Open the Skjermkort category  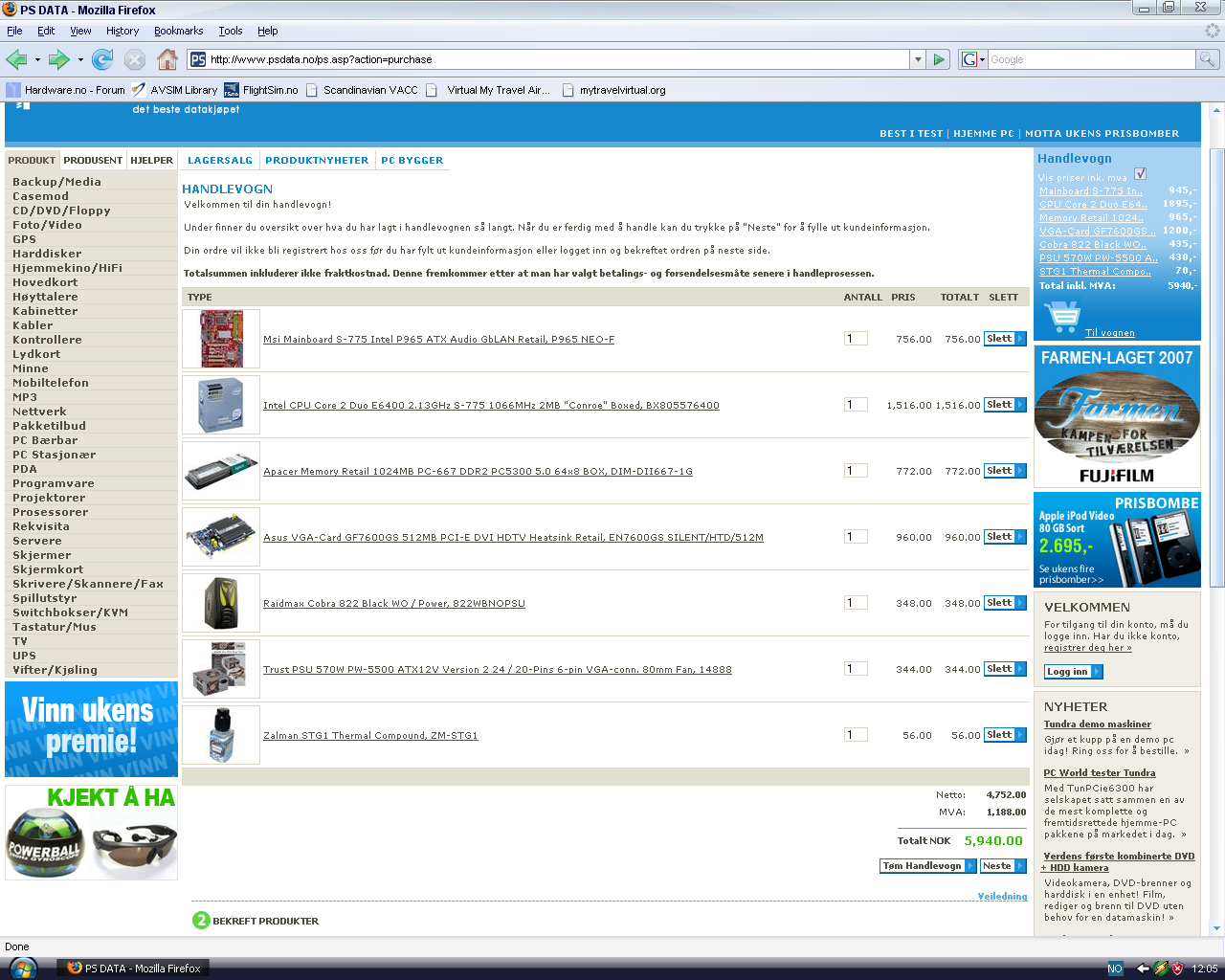pyautogui.click(x=48, y=569)
